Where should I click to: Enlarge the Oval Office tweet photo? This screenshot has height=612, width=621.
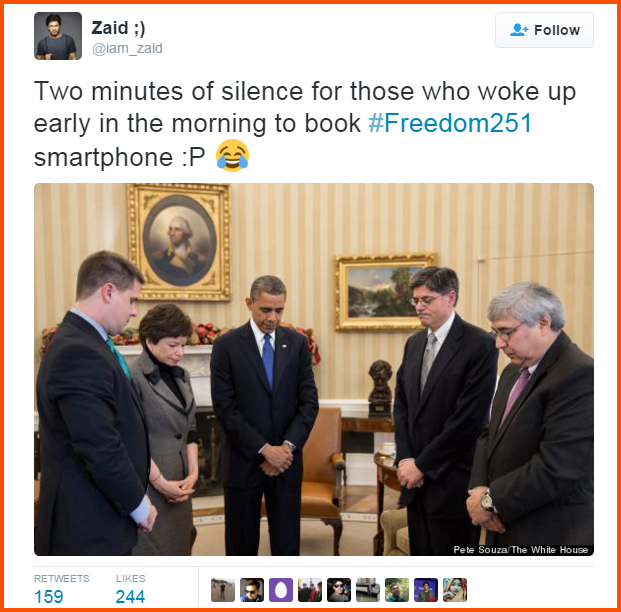[314, 369]
